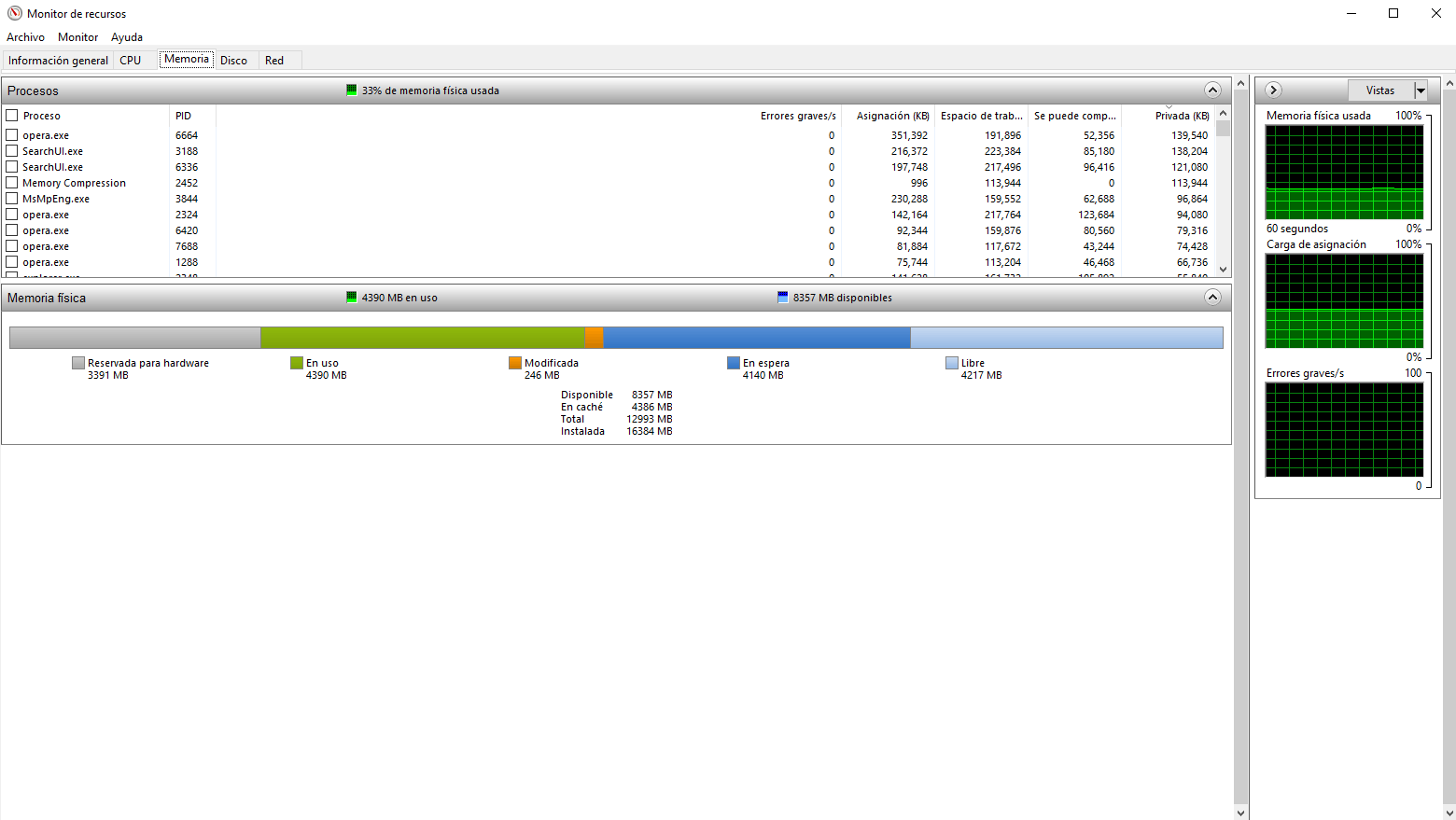
Task: Open the Monitor menu
Action: [x=77, y=37]
